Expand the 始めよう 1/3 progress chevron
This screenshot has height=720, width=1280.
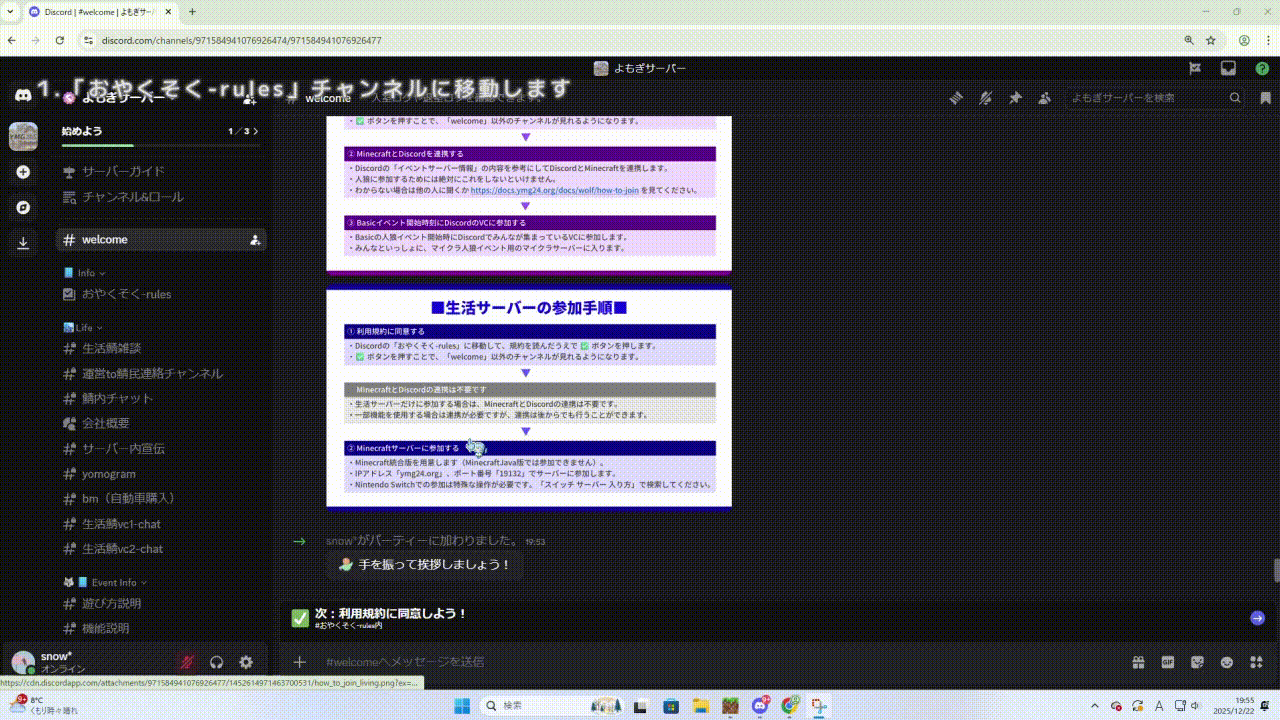tap(256, 131)
